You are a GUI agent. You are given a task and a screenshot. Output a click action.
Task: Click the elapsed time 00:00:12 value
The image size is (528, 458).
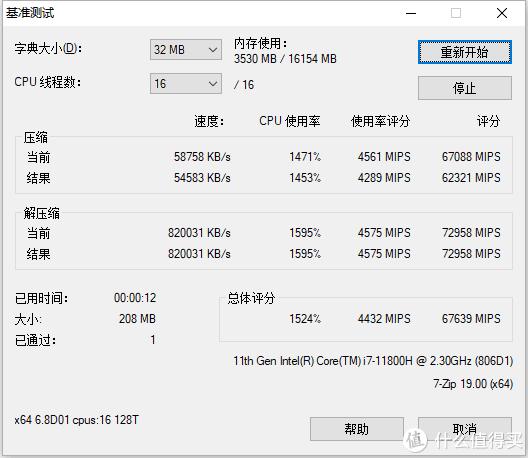coord(135,298)
